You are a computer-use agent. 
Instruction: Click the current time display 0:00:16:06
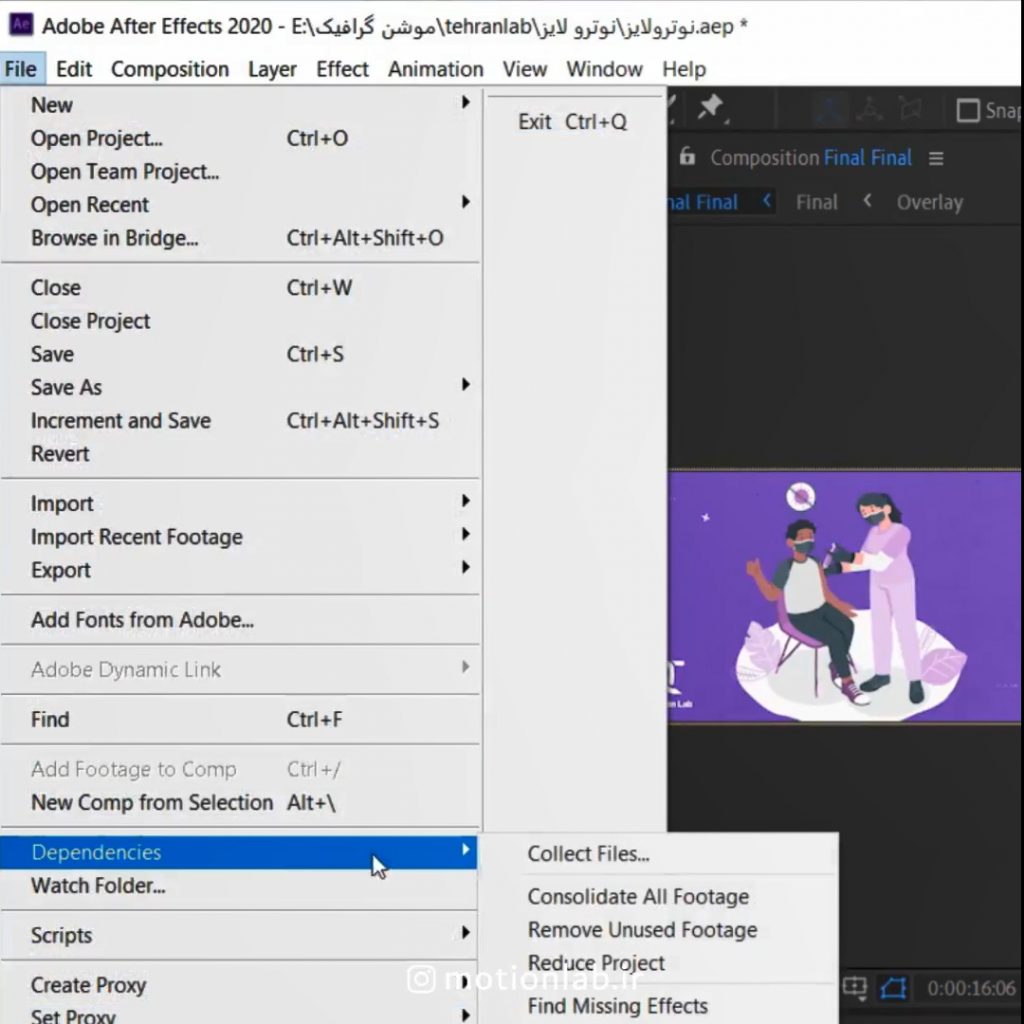[x=971, y=989]
